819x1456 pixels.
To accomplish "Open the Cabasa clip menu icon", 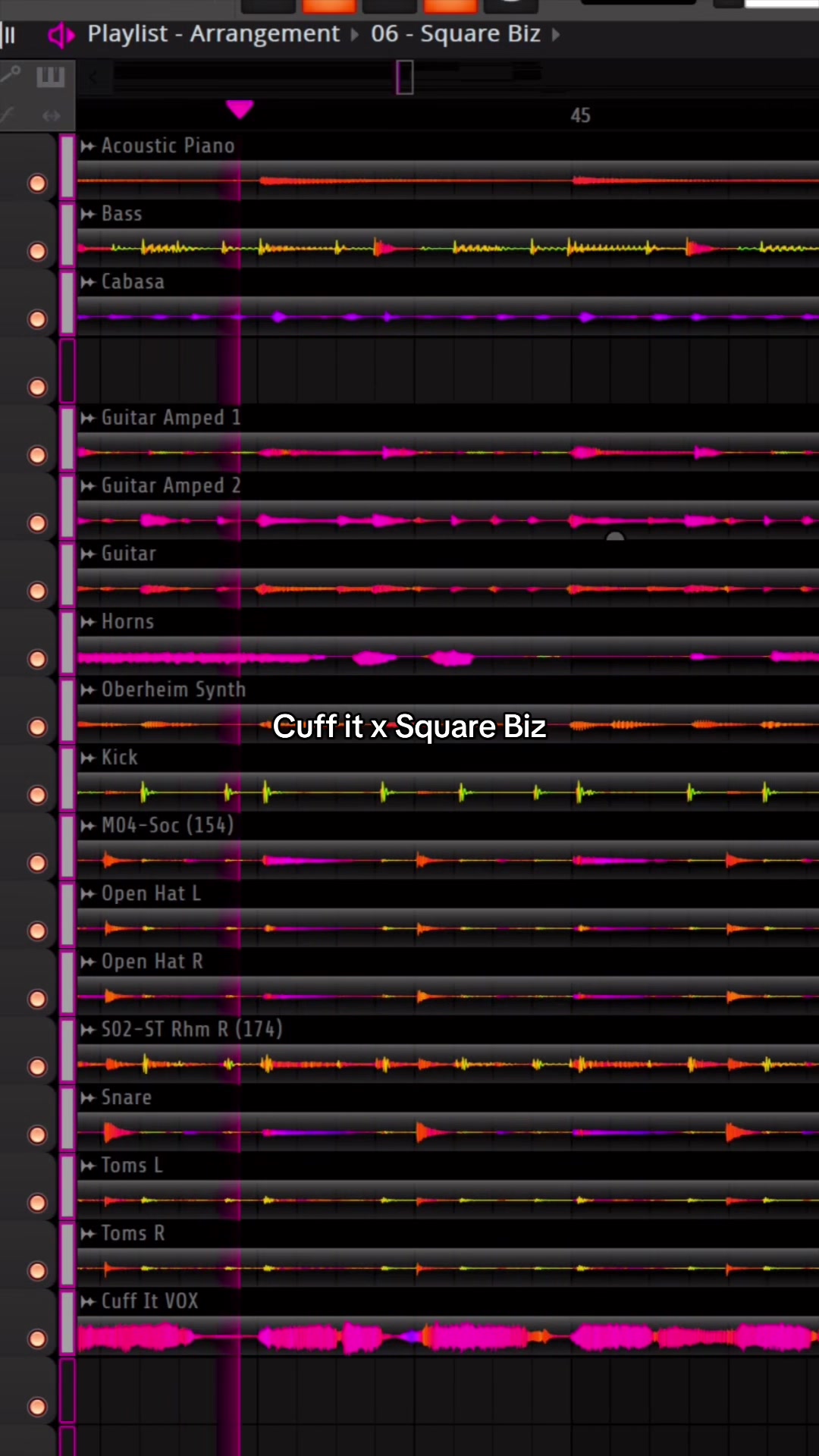I will (x=88, y=282).
